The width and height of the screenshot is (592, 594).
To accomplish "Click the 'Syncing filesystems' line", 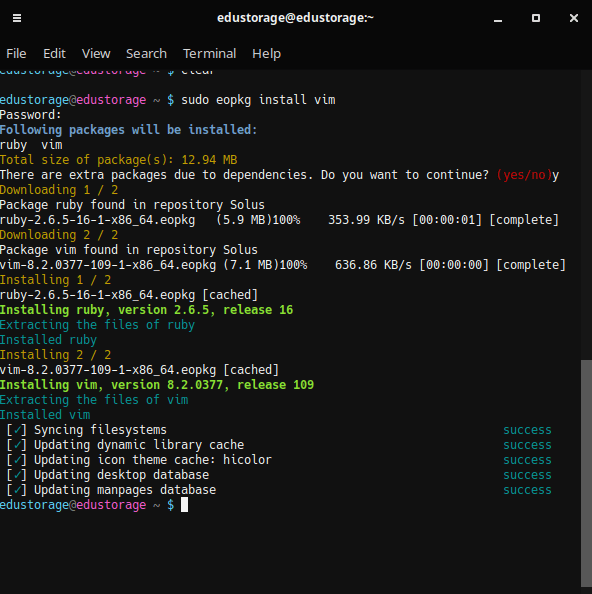I will pyautogui.click(x=100, y=430).
